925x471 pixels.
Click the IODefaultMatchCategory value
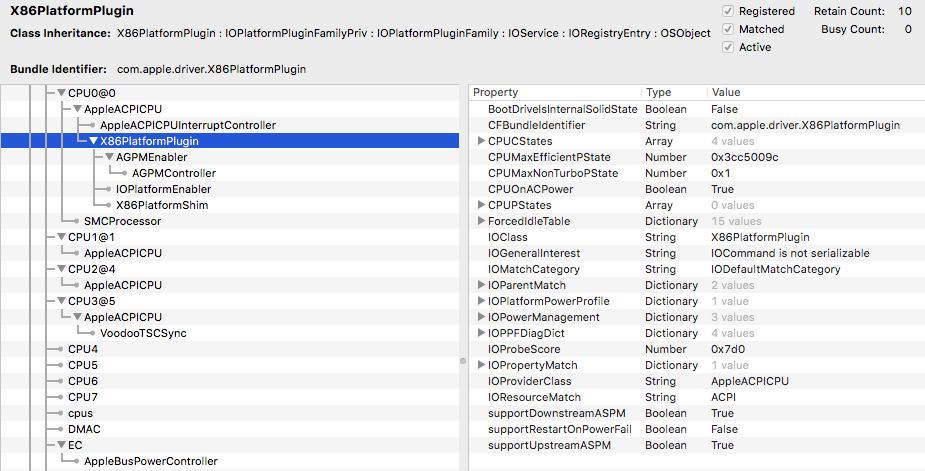[x=776, y=269]
